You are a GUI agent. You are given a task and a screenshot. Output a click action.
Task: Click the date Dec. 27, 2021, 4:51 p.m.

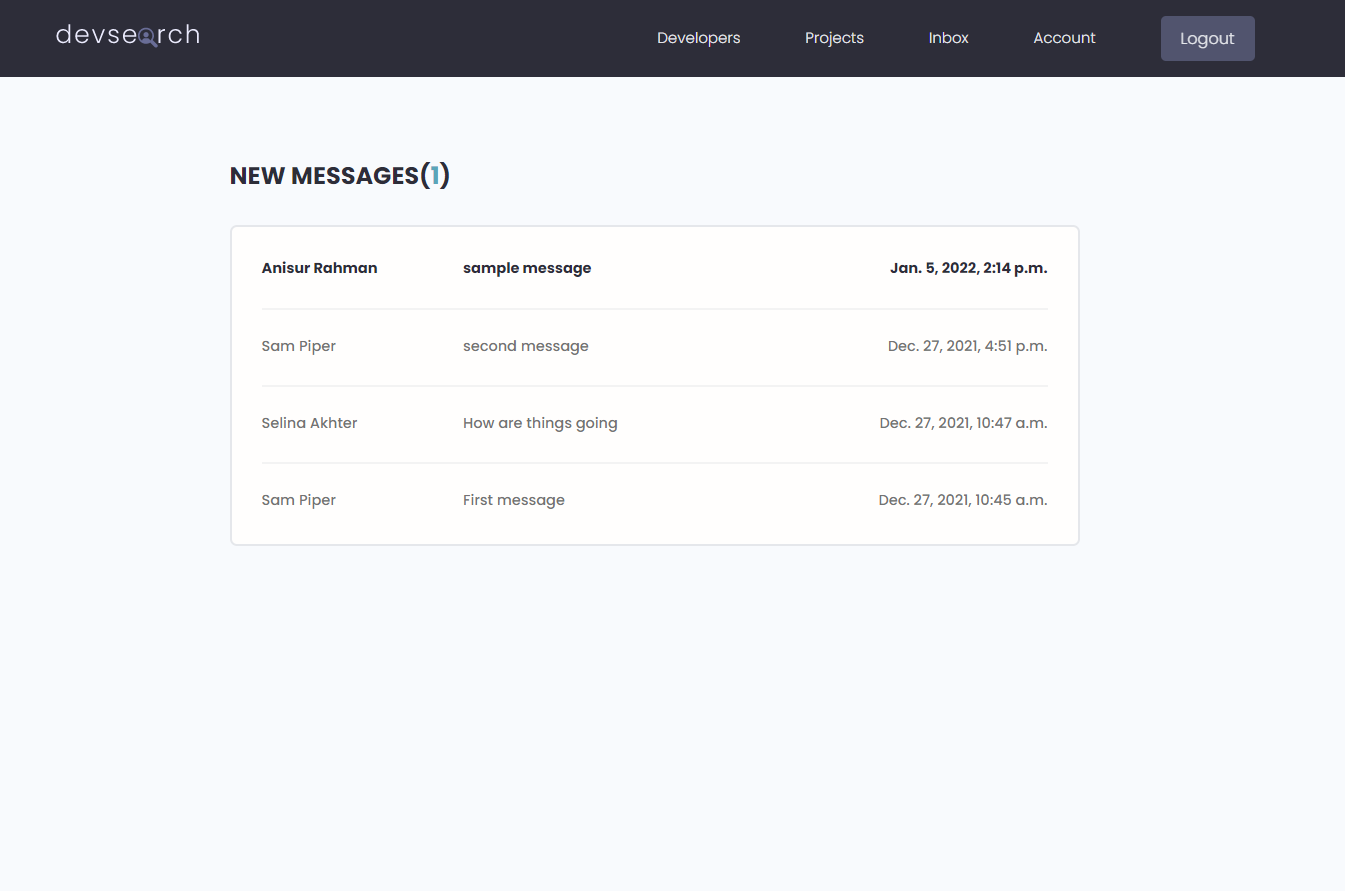[x=967, y=346]
